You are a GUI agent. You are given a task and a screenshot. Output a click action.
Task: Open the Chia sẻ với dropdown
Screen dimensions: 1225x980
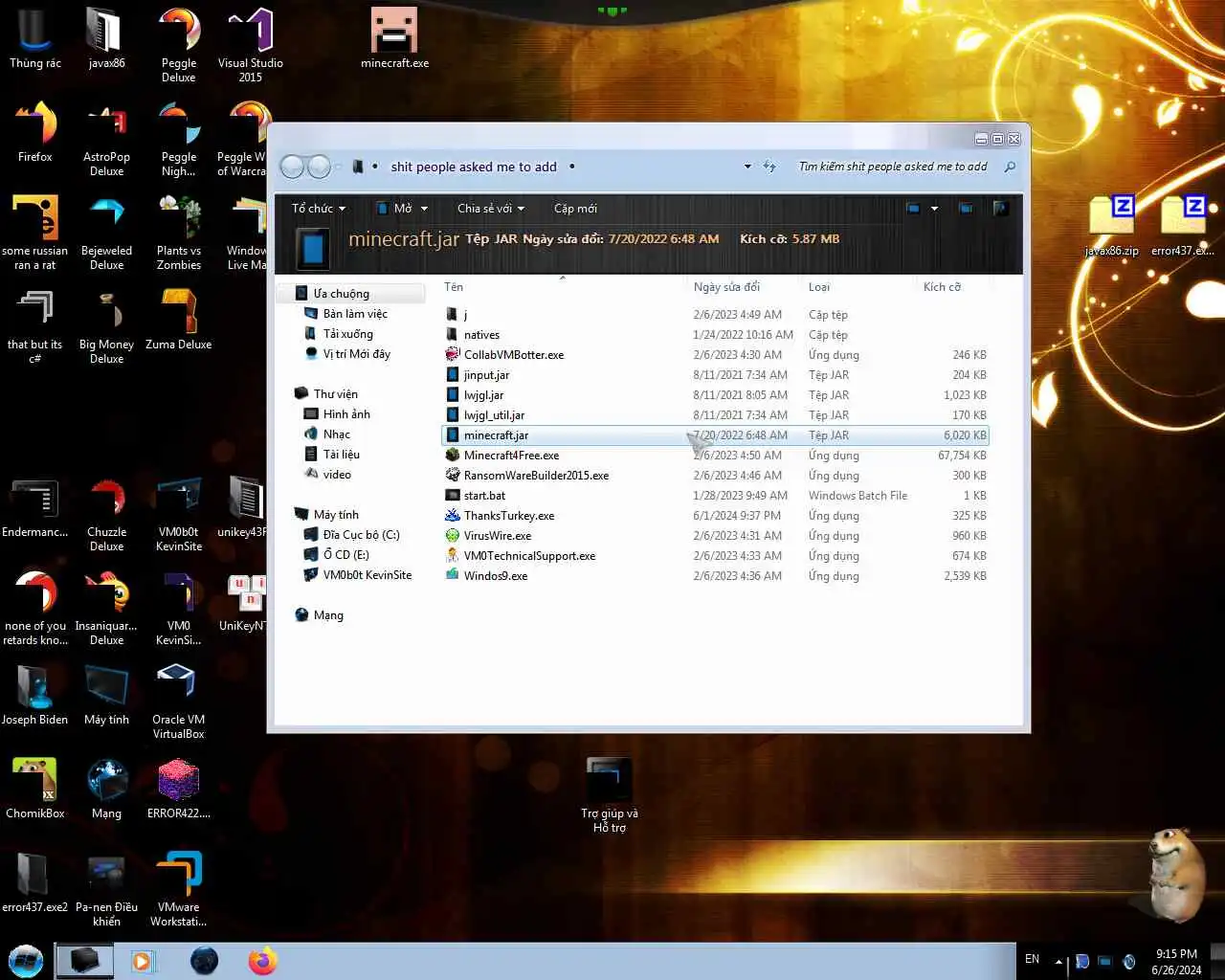point(490,208)
